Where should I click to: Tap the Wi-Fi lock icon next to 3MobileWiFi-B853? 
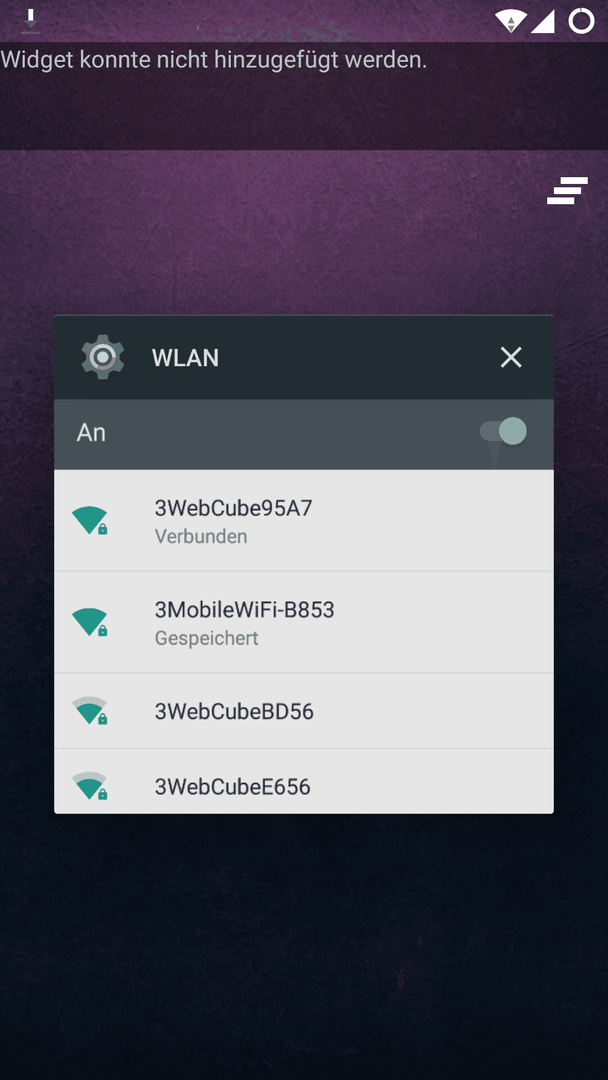click(90, 623)
